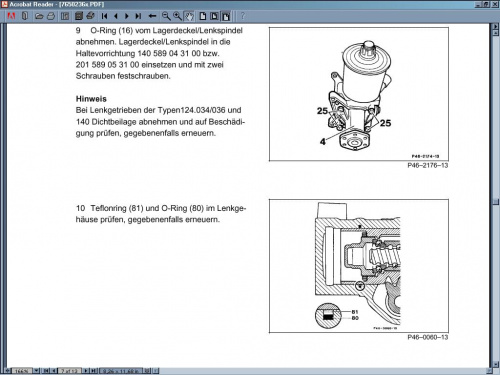The height and width of the screenshot is (375, 500).
Task: Click the go-back left arrow icon
Action: [152, 16]
